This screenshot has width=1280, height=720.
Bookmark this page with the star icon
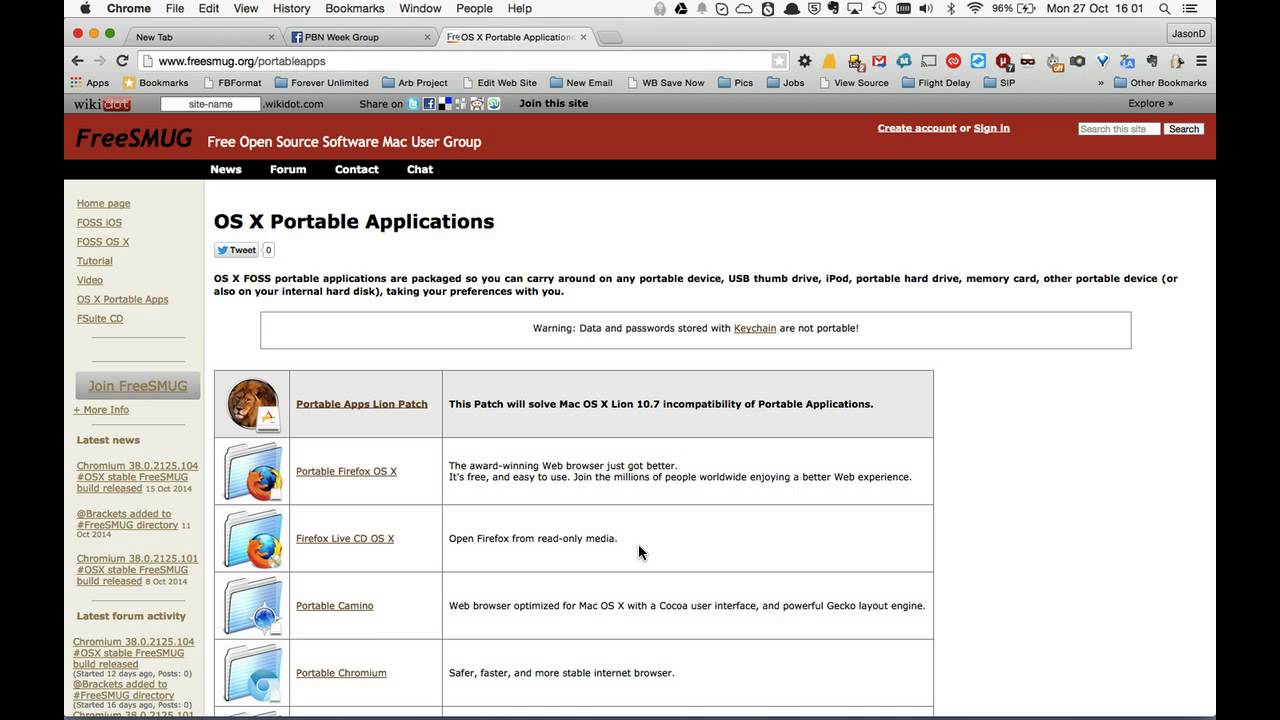778,61
